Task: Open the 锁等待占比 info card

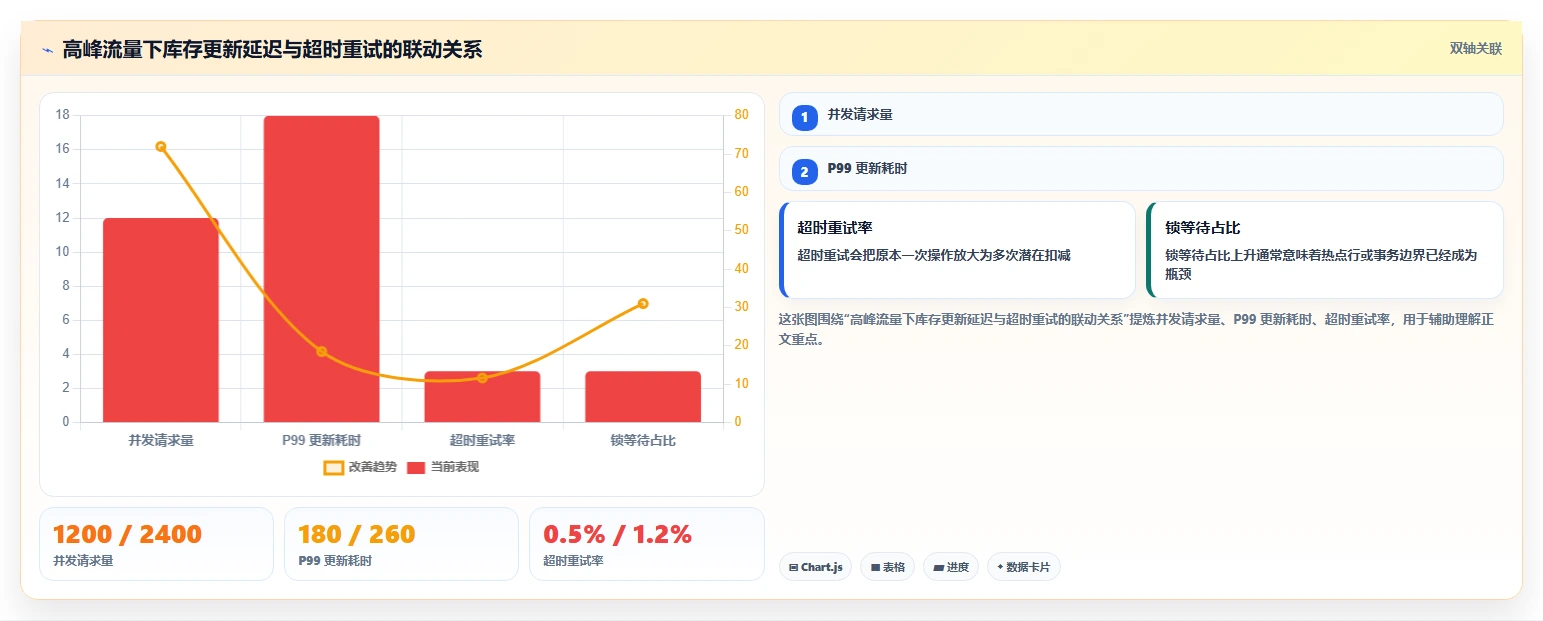Action: (x=1325, y=250)
